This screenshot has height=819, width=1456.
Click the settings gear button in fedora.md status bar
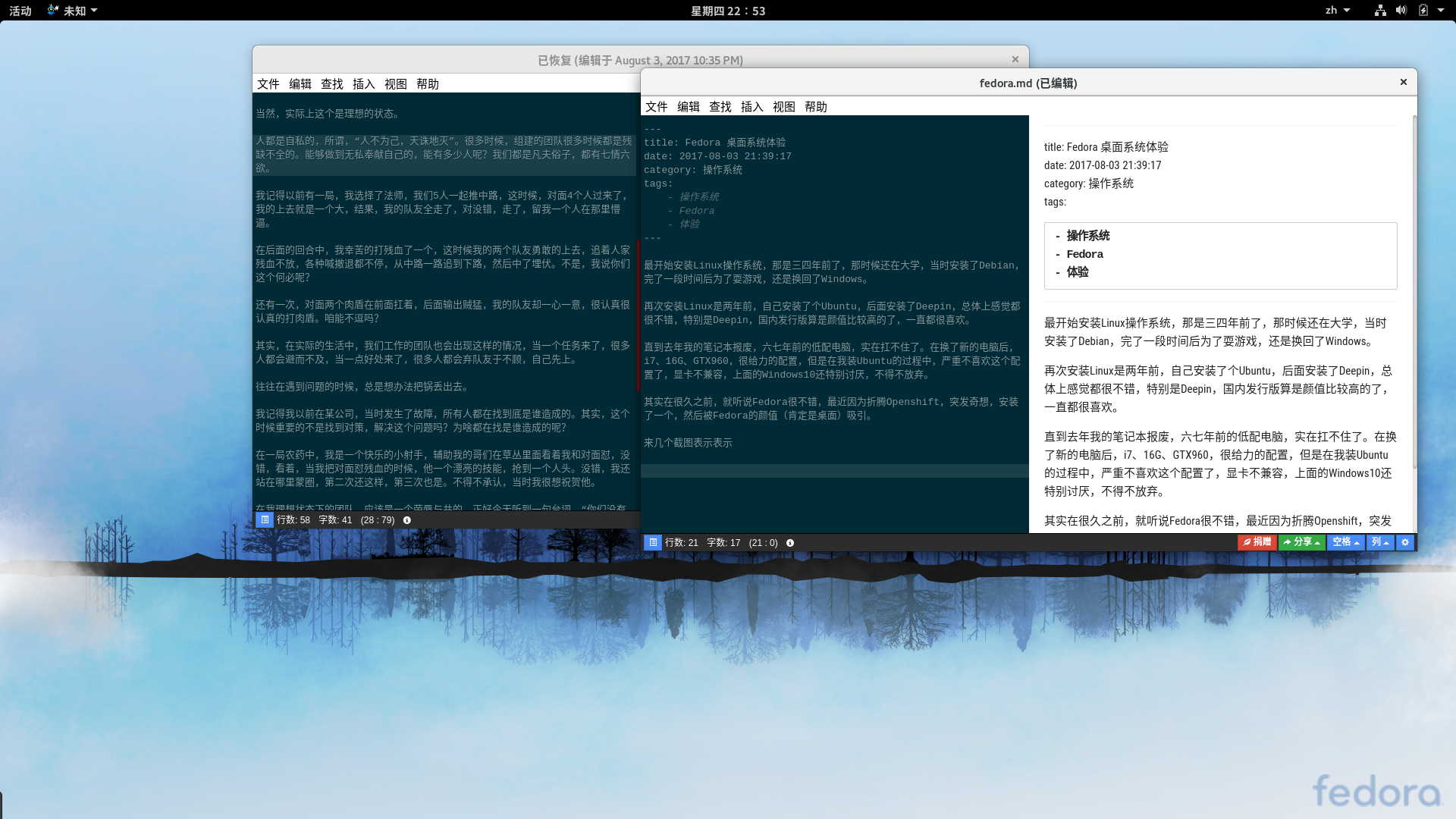1405,542
